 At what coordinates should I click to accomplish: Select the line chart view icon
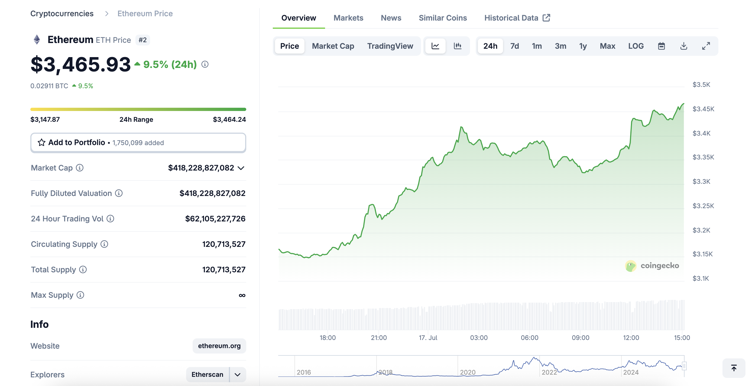click(x=435, y=46)
